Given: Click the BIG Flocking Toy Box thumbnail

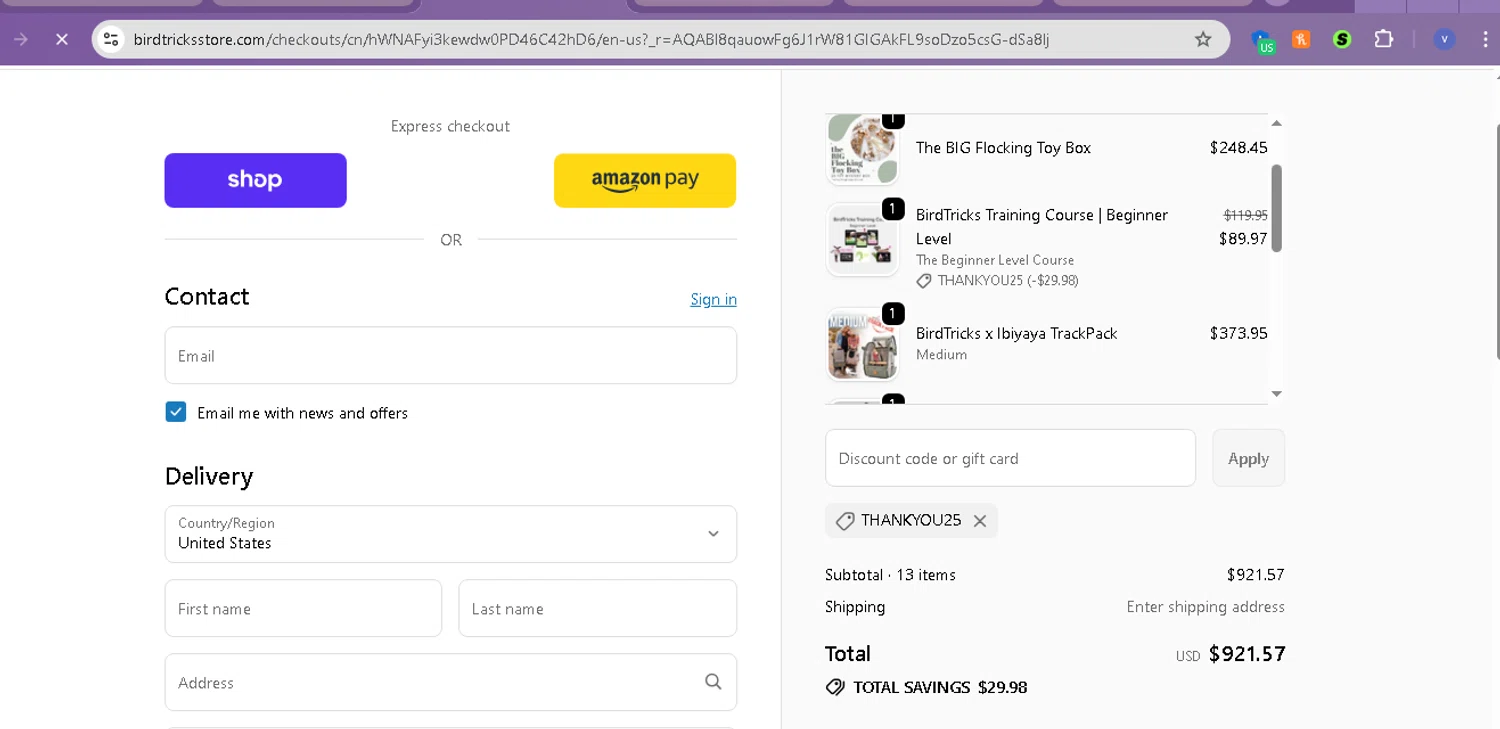Looking at the screenshot, I should [862, 150].
